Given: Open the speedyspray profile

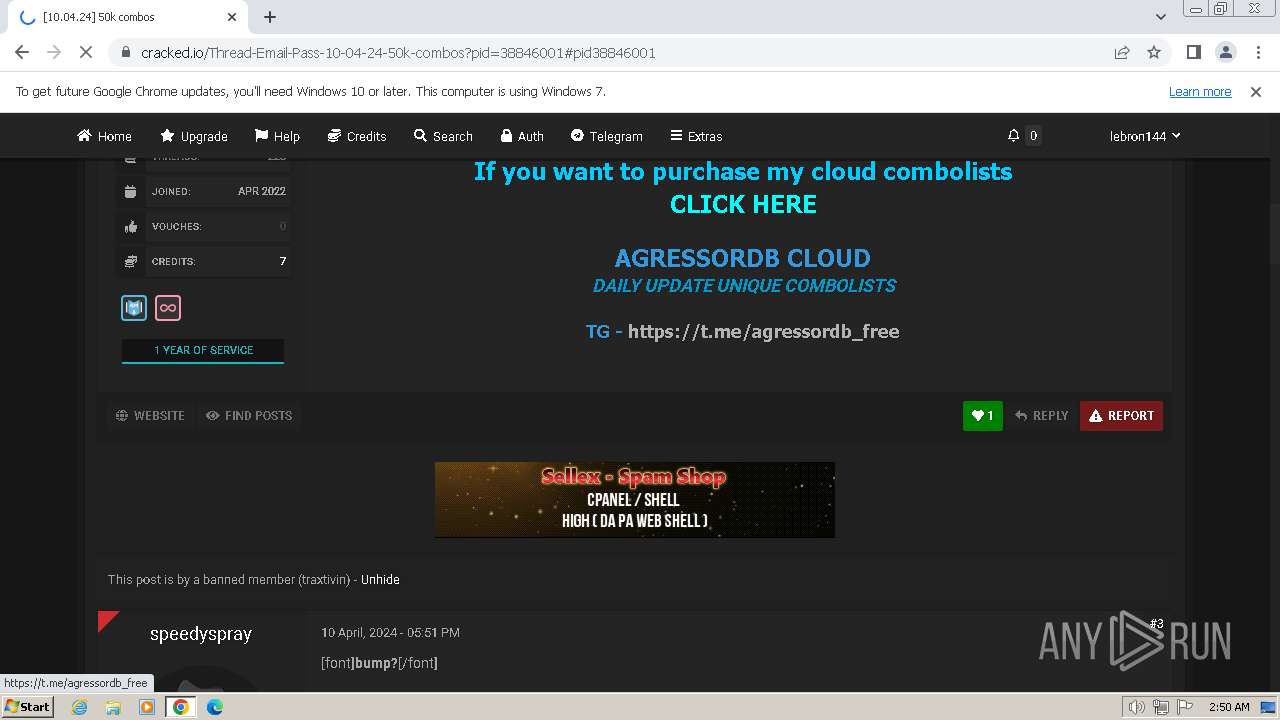Looking at the screenshot, I should tap(201, 634).
